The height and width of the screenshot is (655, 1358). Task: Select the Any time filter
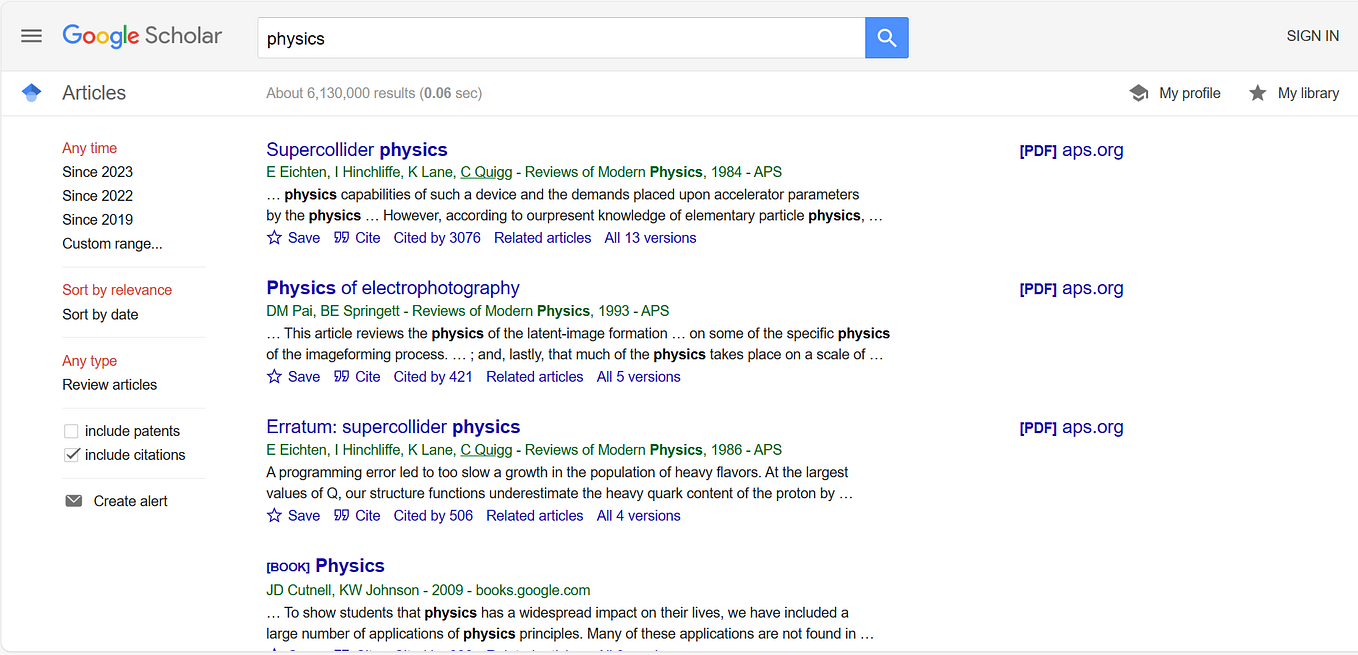pyautogui.click(x=89, y=147)
